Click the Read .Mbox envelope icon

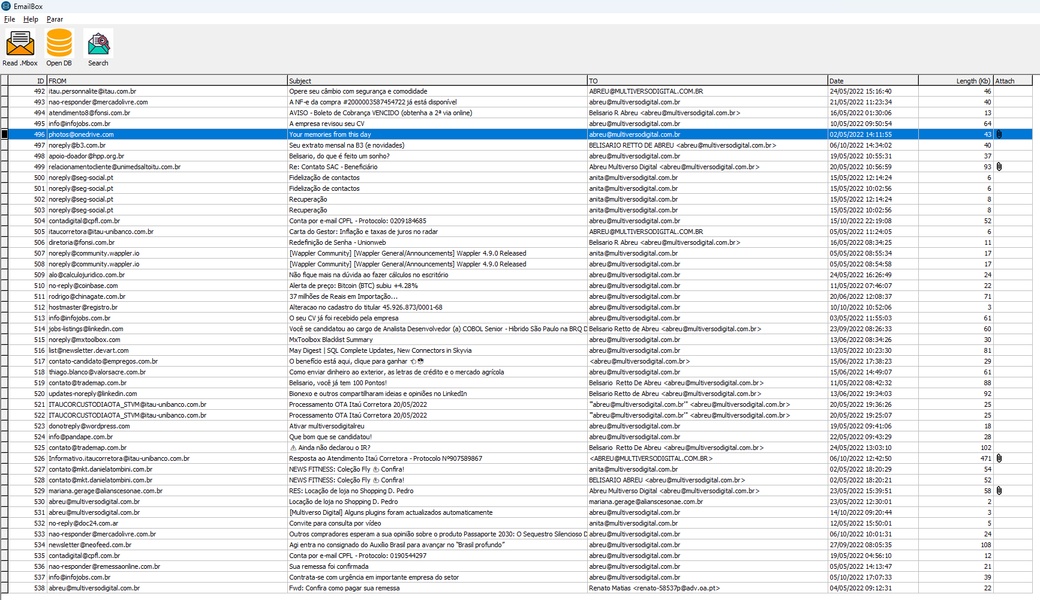pyautogui.click(x=20, y=44)
